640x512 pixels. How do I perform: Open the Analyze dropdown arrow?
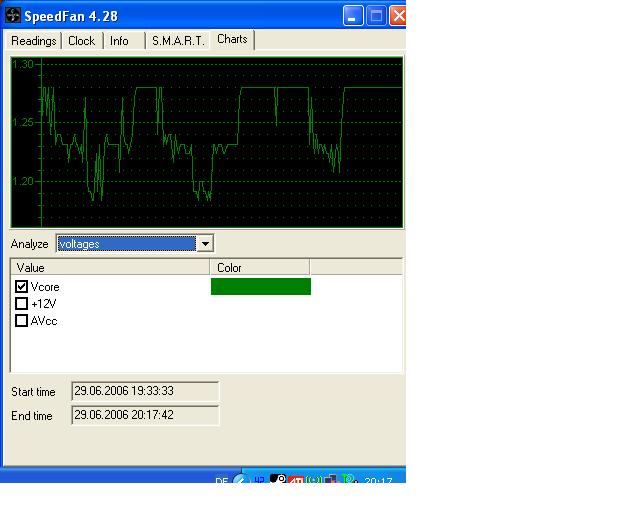click(205, 244)
